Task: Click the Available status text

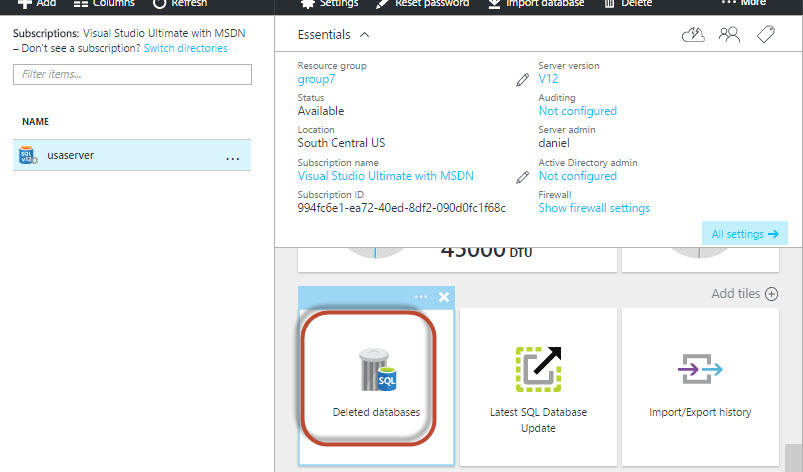Action: click(321, 111)
